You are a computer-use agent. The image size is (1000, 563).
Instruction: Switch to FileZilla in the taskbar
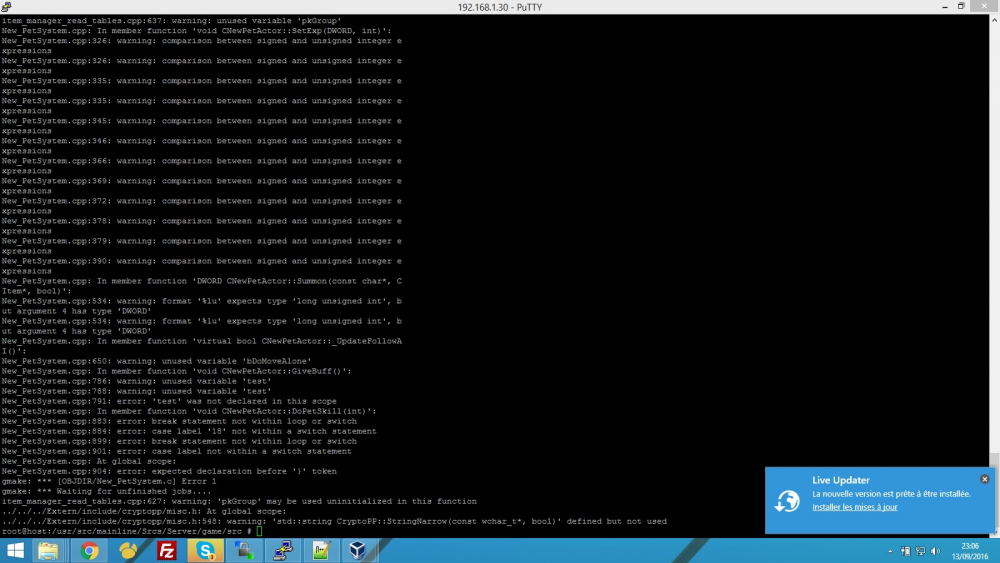point(167,550)
